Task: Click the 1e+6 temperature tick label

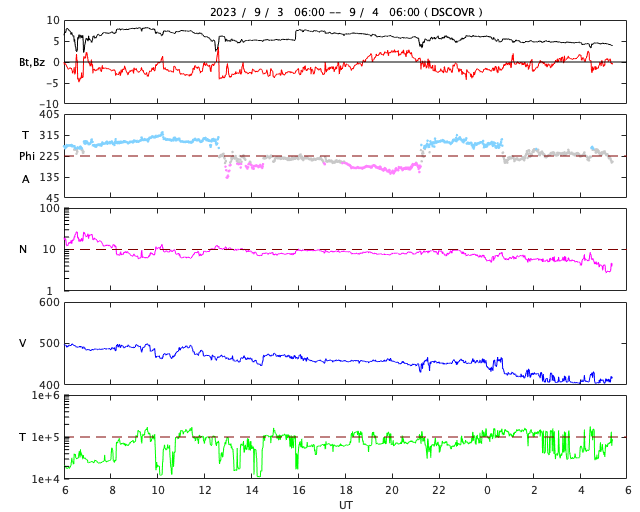Action: pos(46,395)
